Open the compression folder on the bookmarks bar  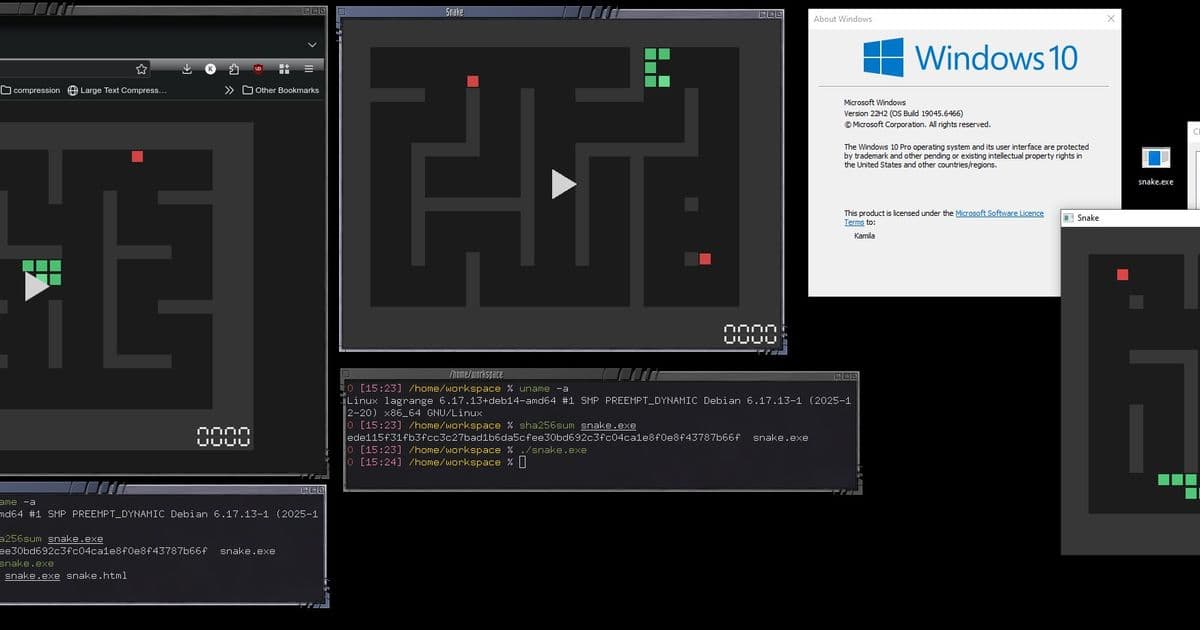tap(32, 90)
